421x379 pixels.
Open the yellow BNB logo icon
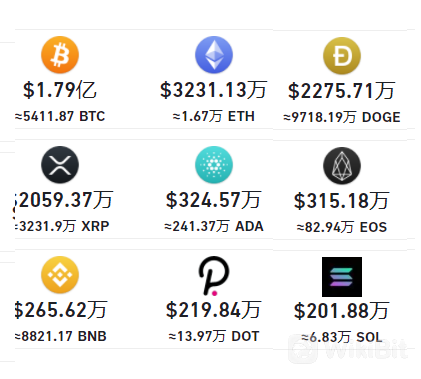tap(60, 275)
